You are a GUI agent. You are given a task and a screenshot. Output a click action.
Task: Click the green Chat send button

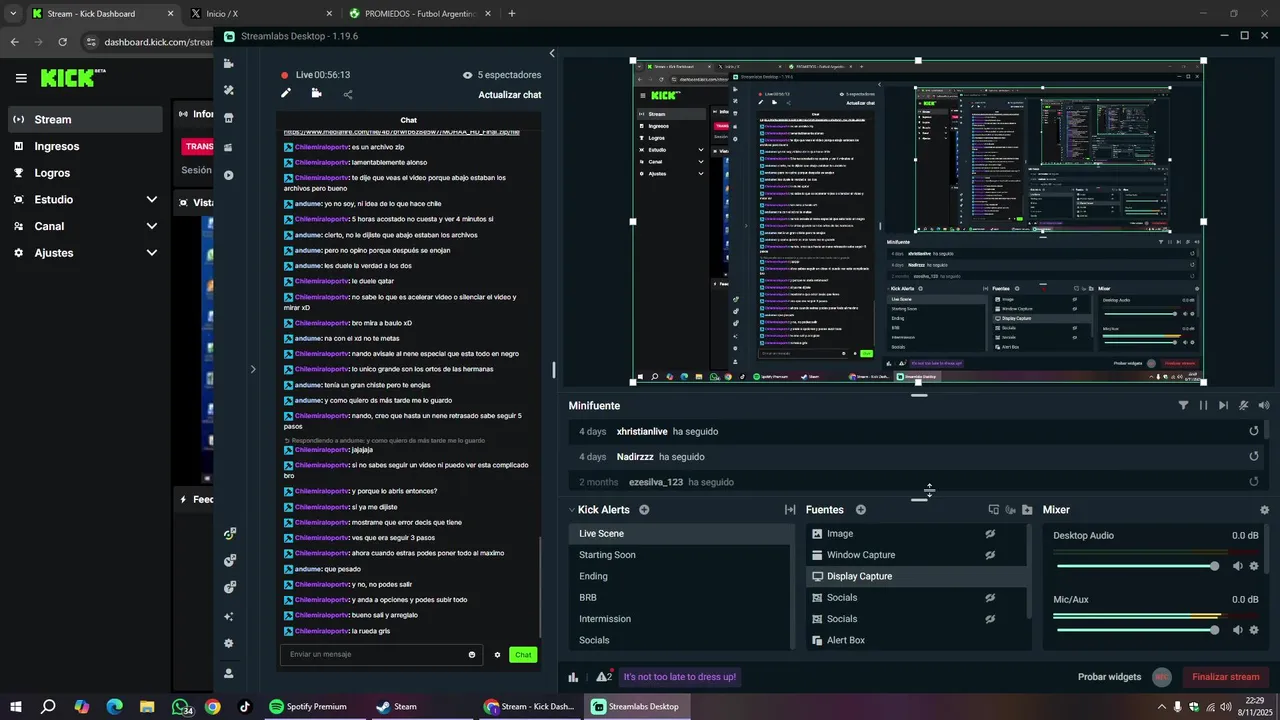pos(523,655)
